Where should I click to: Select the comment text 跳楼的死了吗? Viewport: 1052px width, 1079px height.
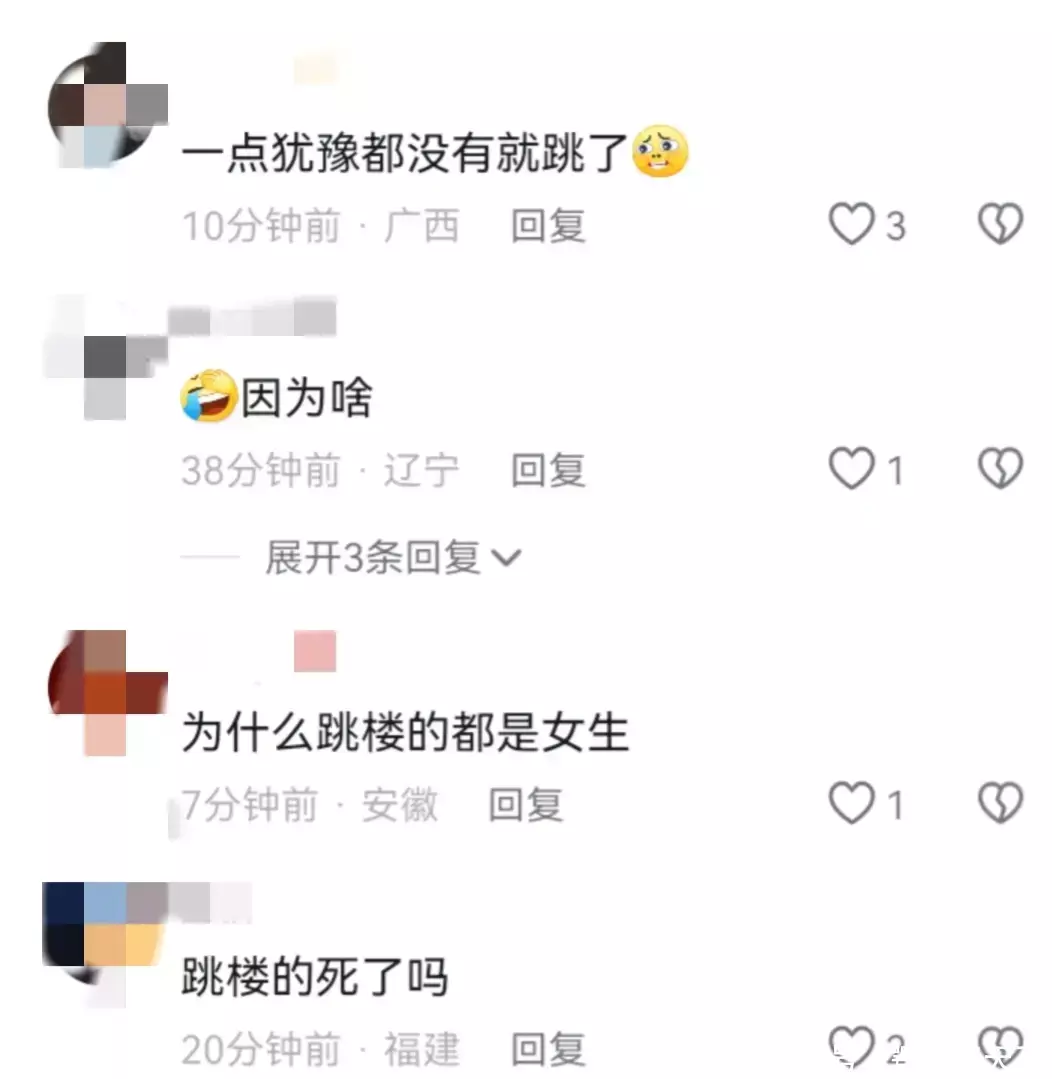coord(314,976)
